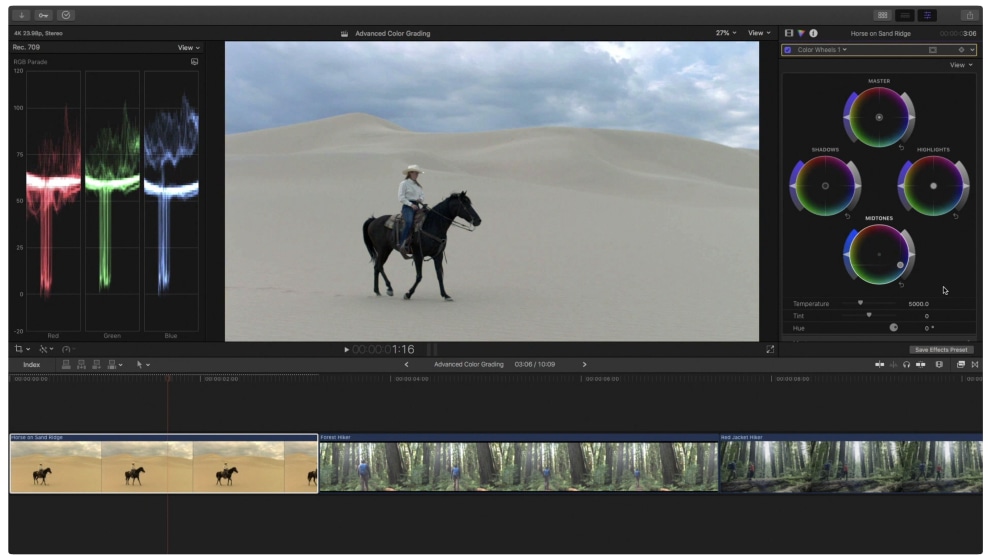Open the timeline Index tab

[x=32, y=364]
